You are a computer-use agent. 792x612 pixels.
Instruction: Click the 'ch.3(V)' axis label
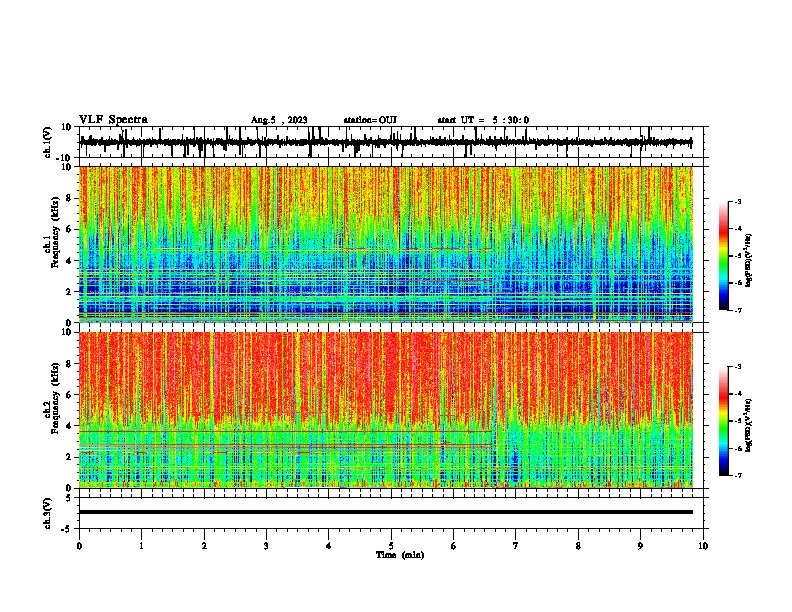(48, 513)
